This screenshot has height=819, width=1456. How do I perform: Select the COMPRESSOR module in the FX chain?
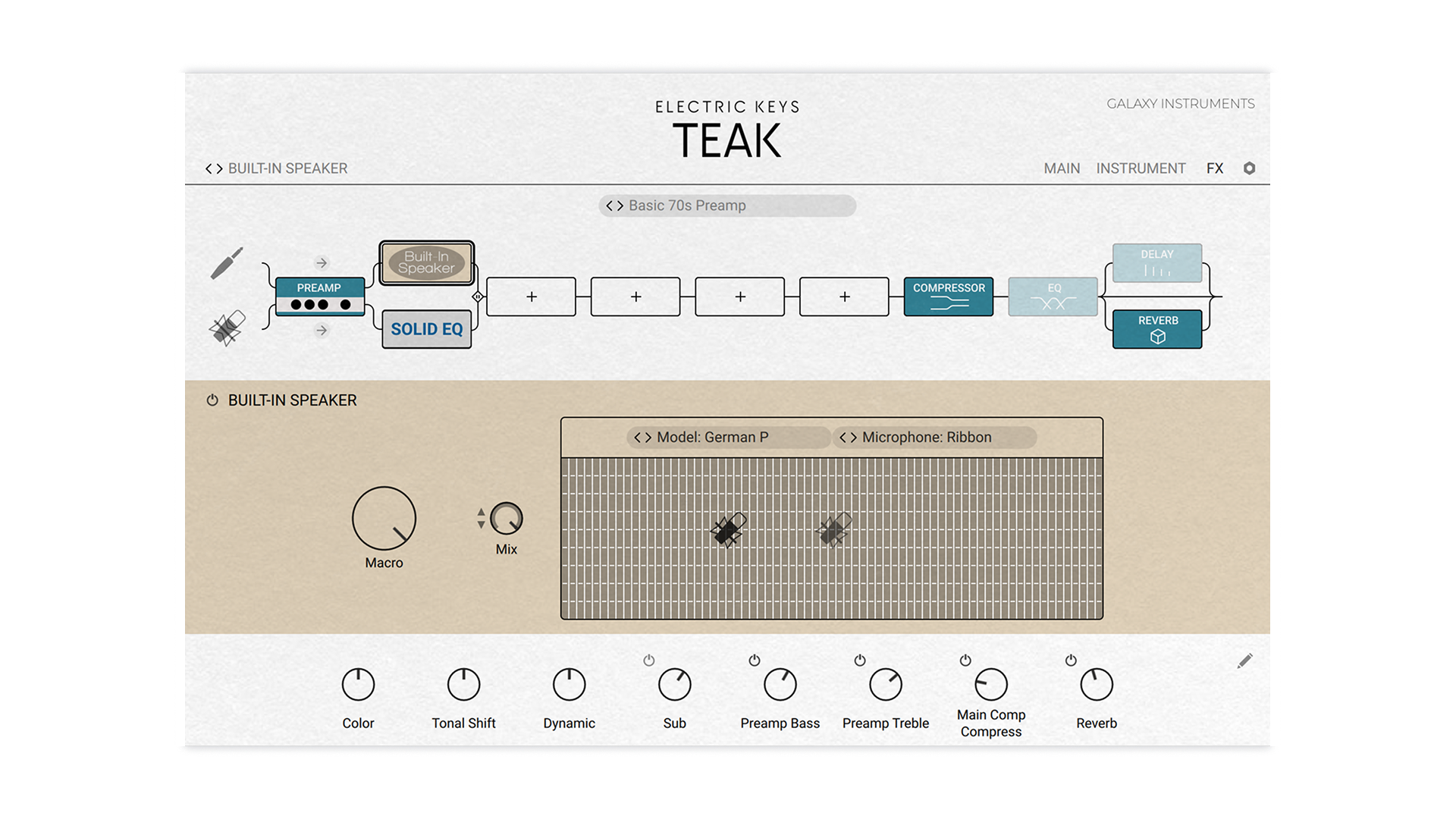click(948, 297)
